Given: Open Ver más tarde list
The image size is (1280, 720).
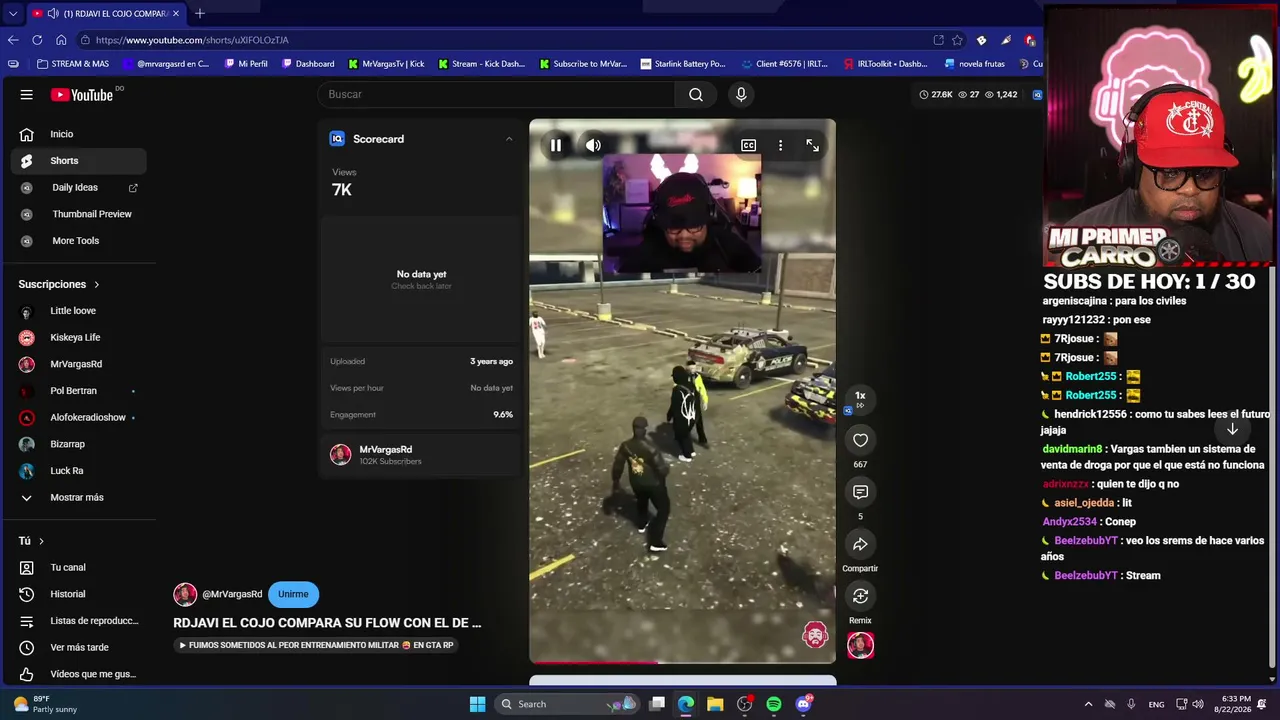Looking at the screenshot, I should click(82, 647).
